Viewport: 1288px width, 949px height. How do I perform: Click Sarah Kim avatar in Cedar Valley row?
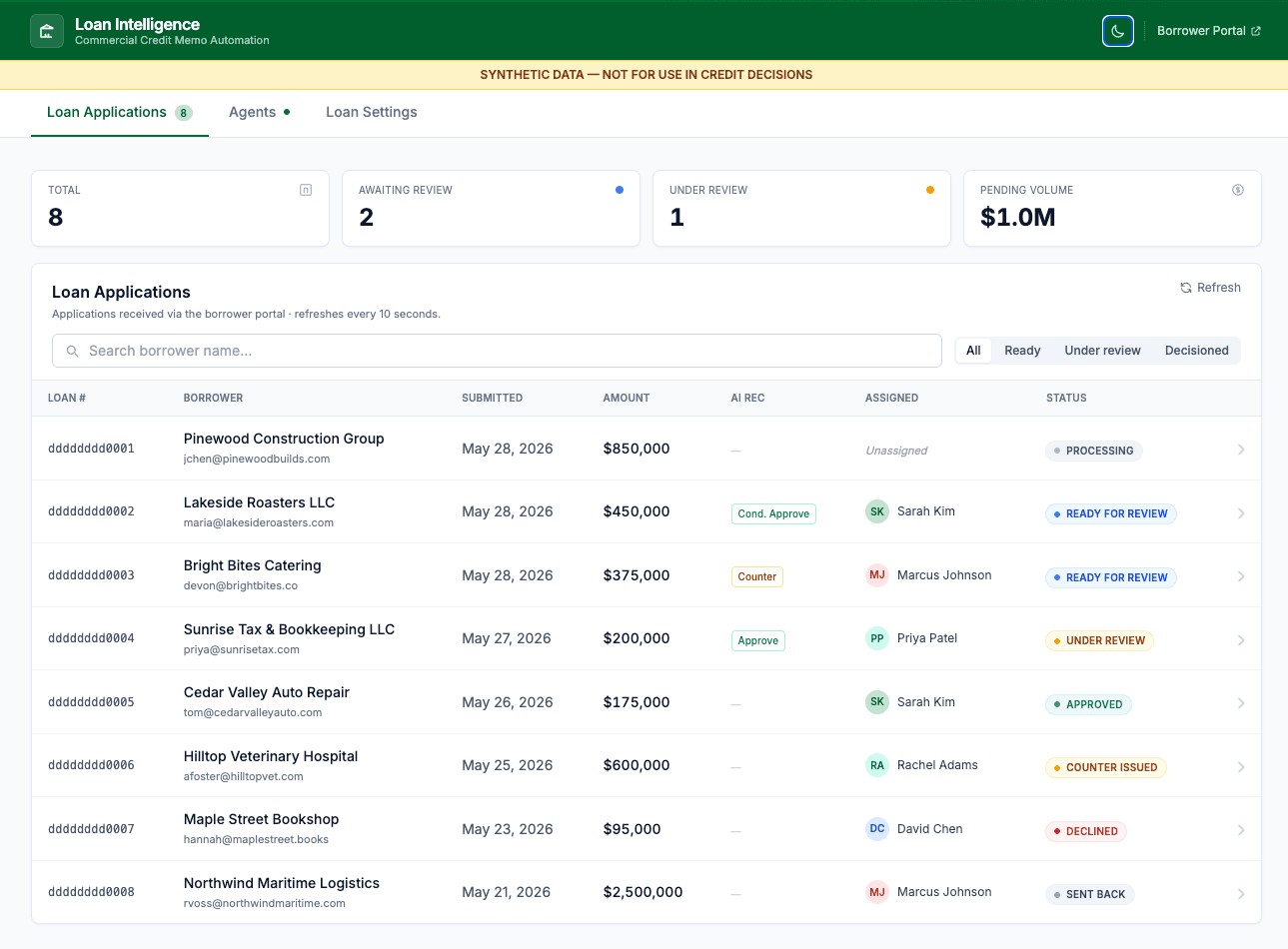[877, 702]
